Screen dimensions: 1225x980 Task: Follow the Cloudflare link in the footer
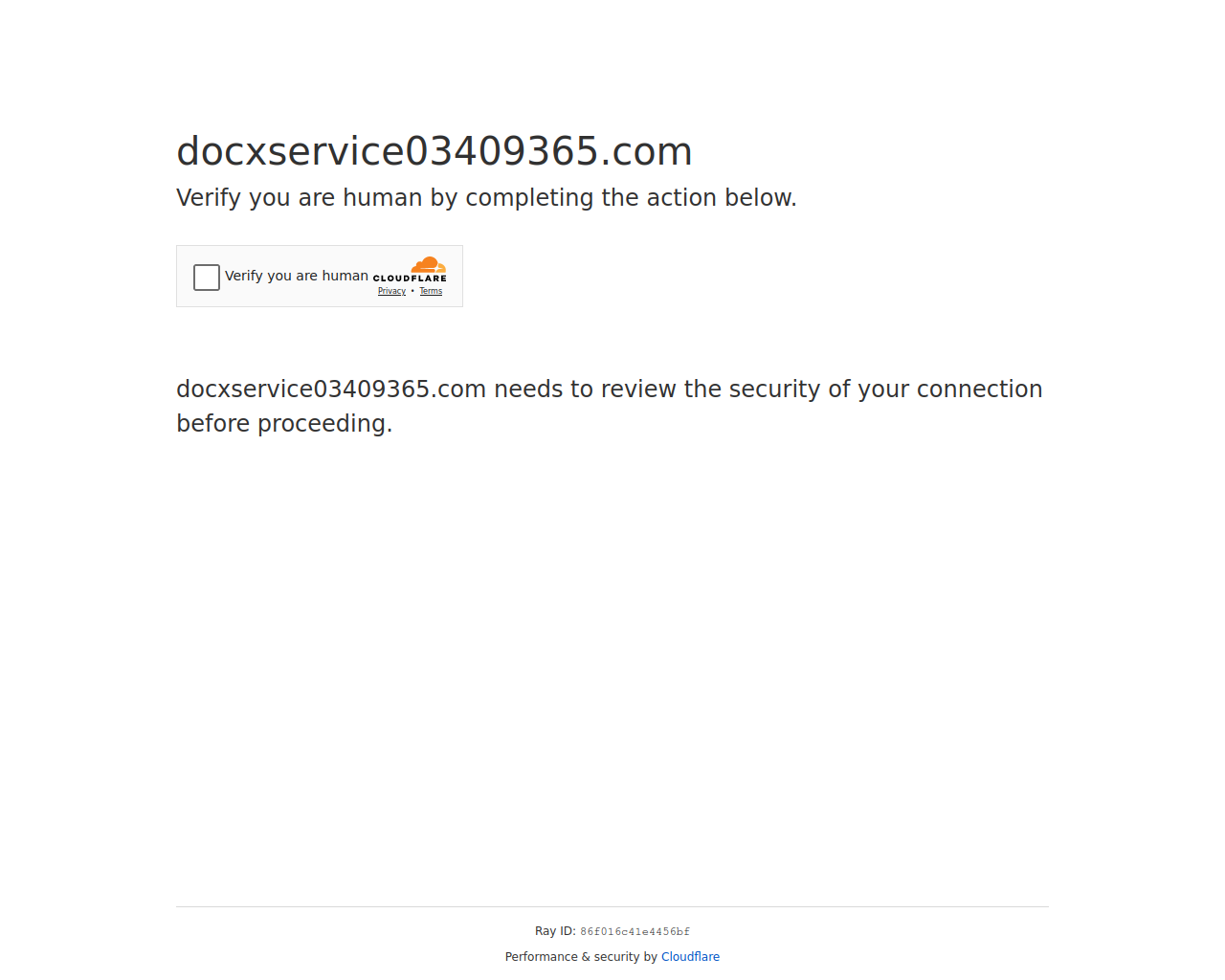click(x=690, y=957)
